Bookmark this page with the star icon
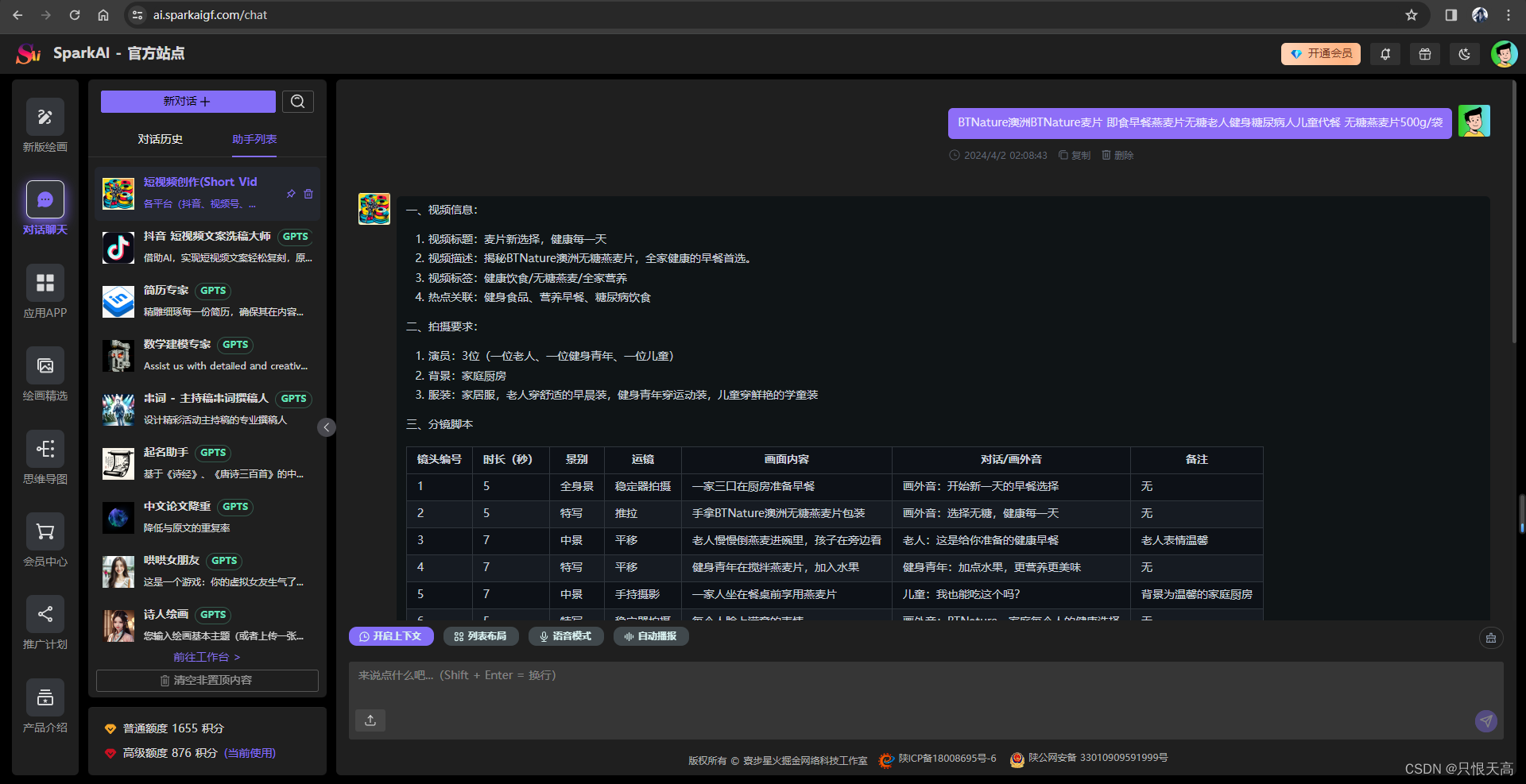 click(1412, 15)
